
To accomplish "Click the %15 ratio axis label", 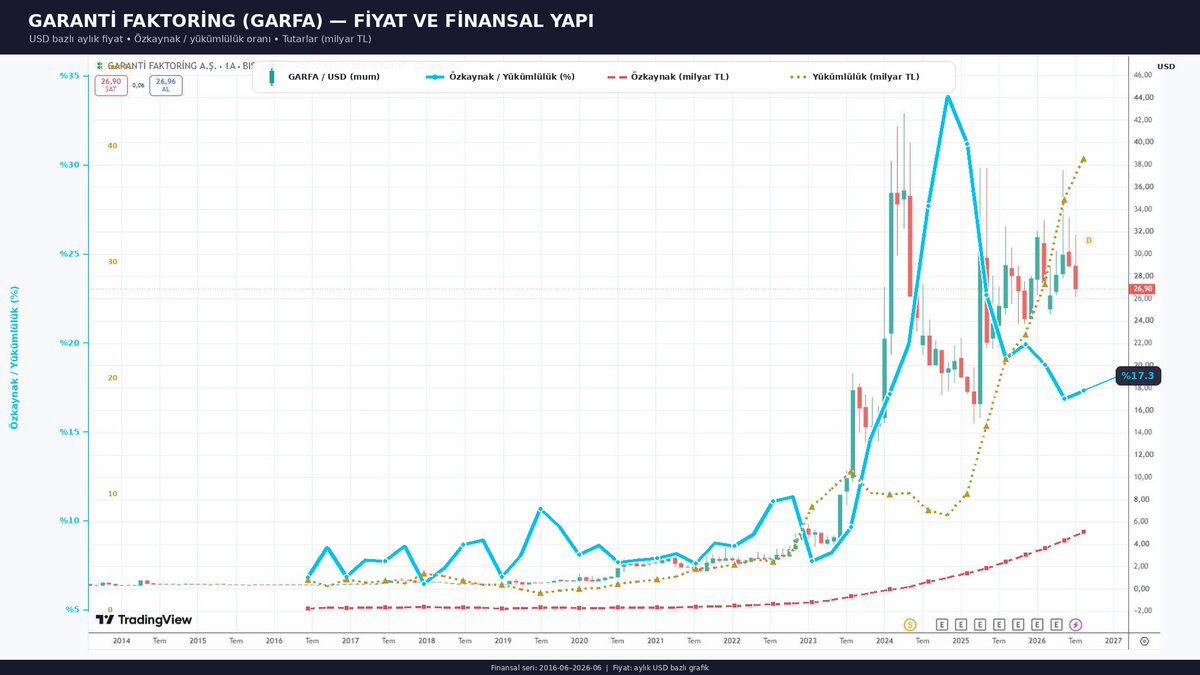I will coord(70,432).
